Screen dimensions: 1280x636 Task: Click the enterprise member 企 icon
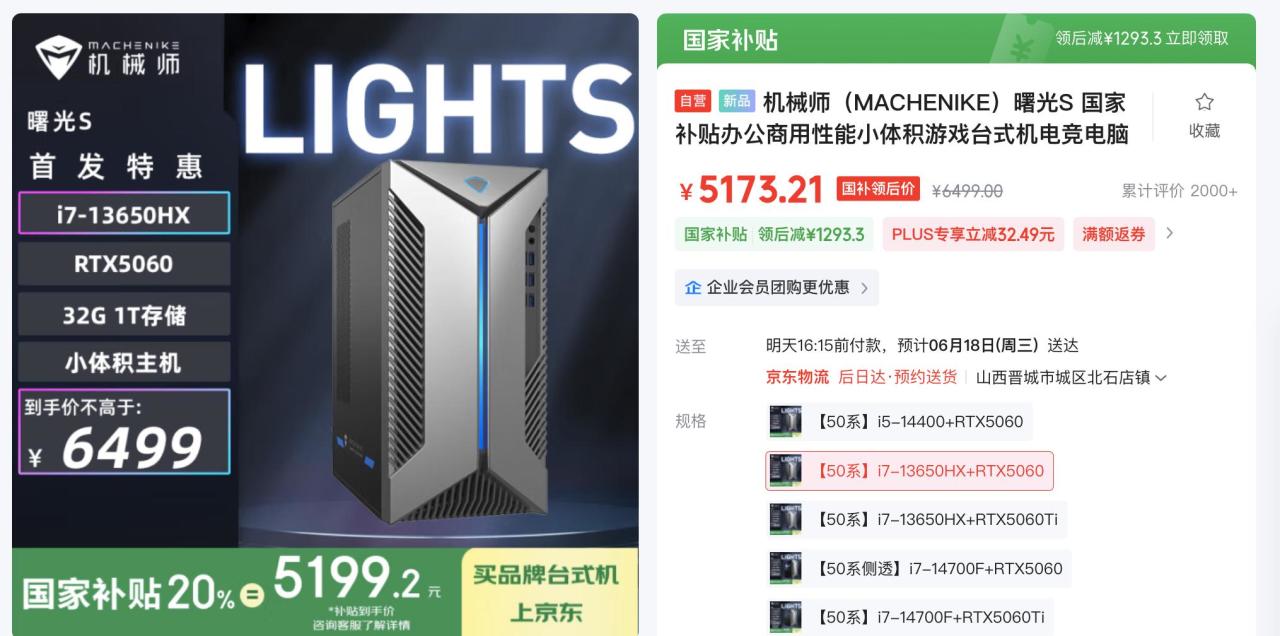pos(693,288)
